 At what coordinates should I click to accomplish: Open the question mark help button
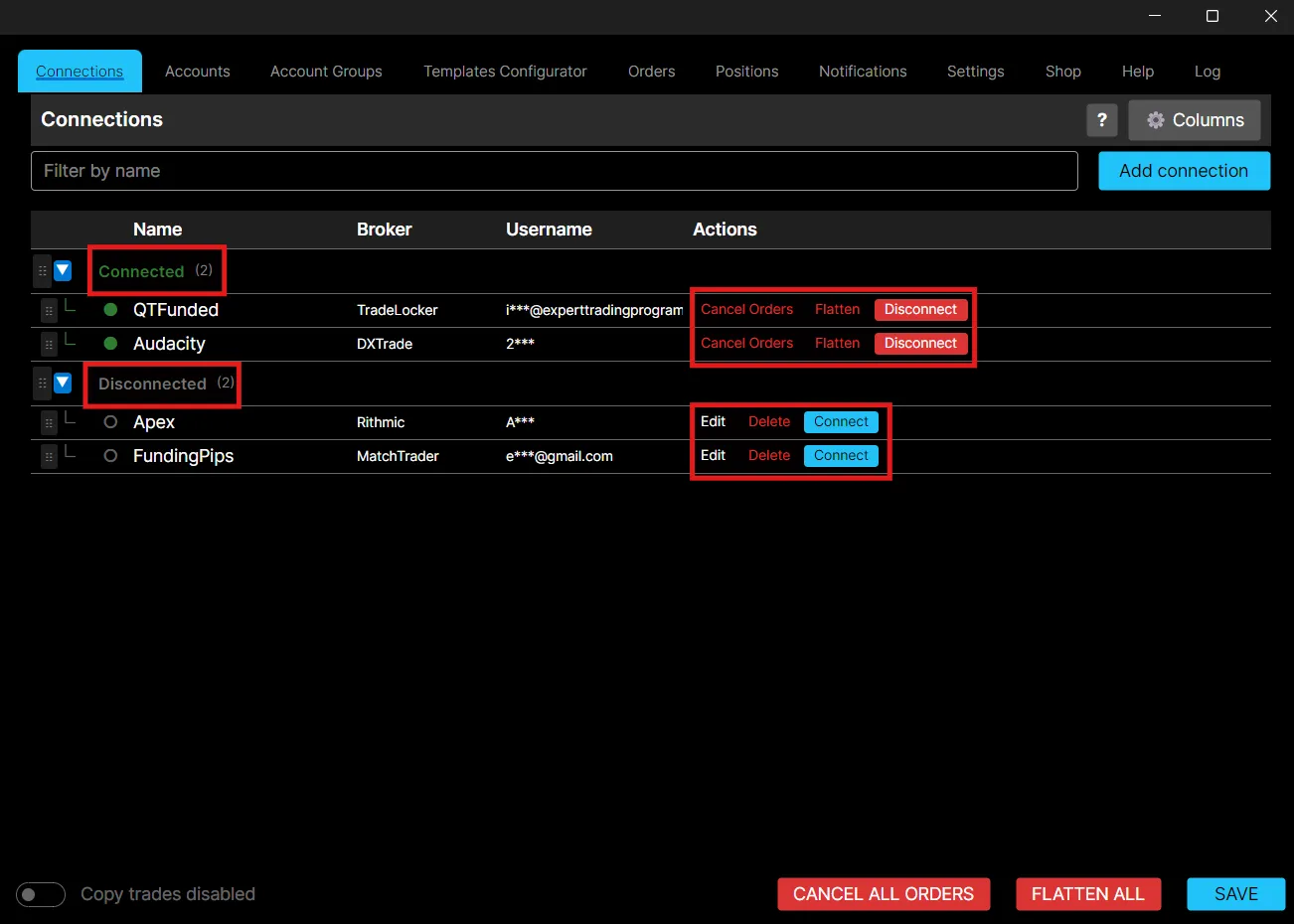[x=1102, y=120]
